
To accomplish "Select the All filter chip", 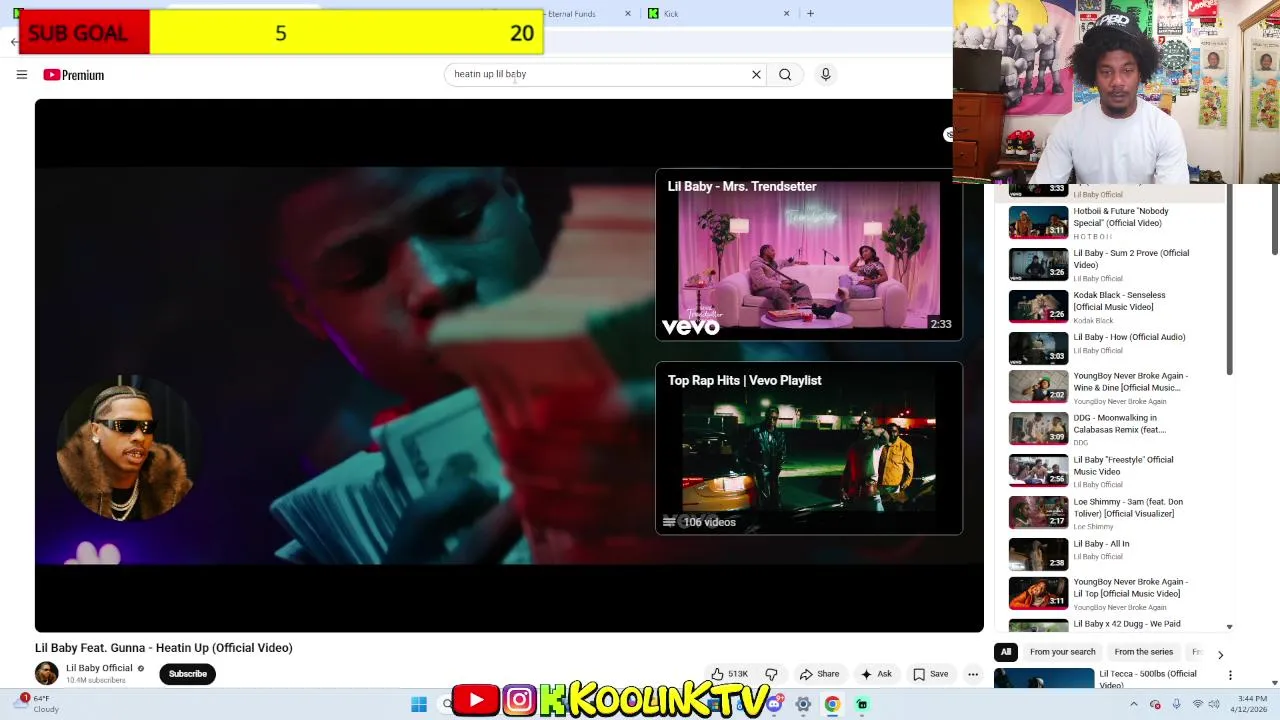I will [1006, 652].
